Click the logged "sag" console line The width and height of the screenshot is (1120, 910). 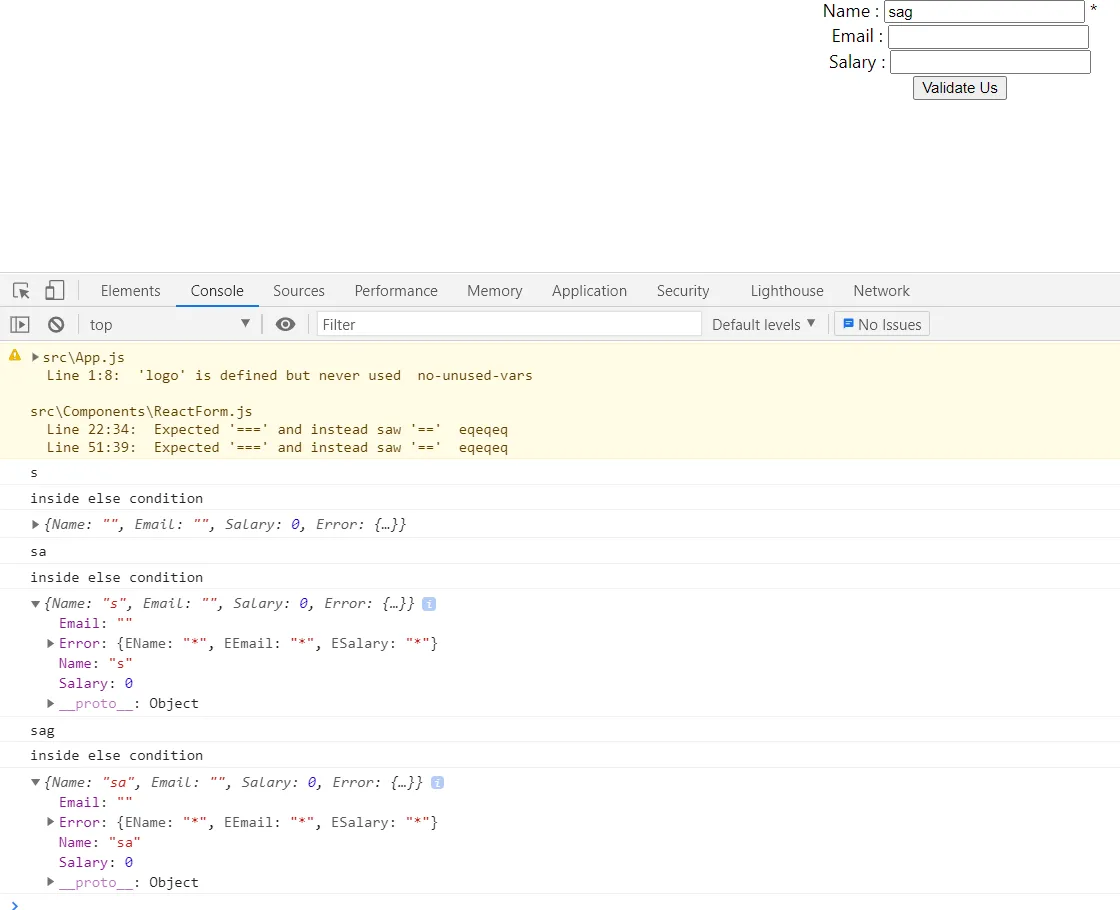coord(42,731)
